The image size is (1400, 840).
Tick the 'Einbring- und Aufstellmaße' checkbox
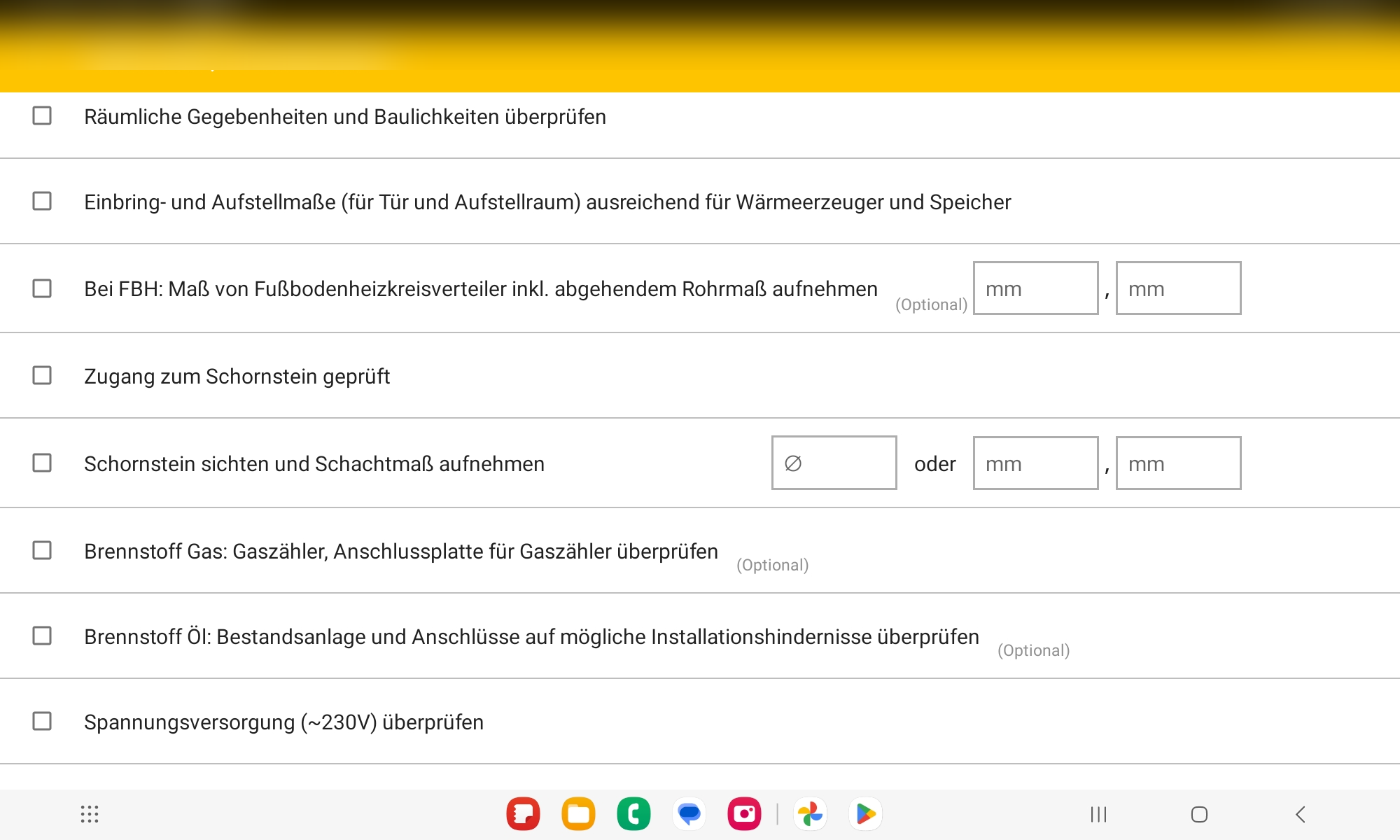[42, 201]
